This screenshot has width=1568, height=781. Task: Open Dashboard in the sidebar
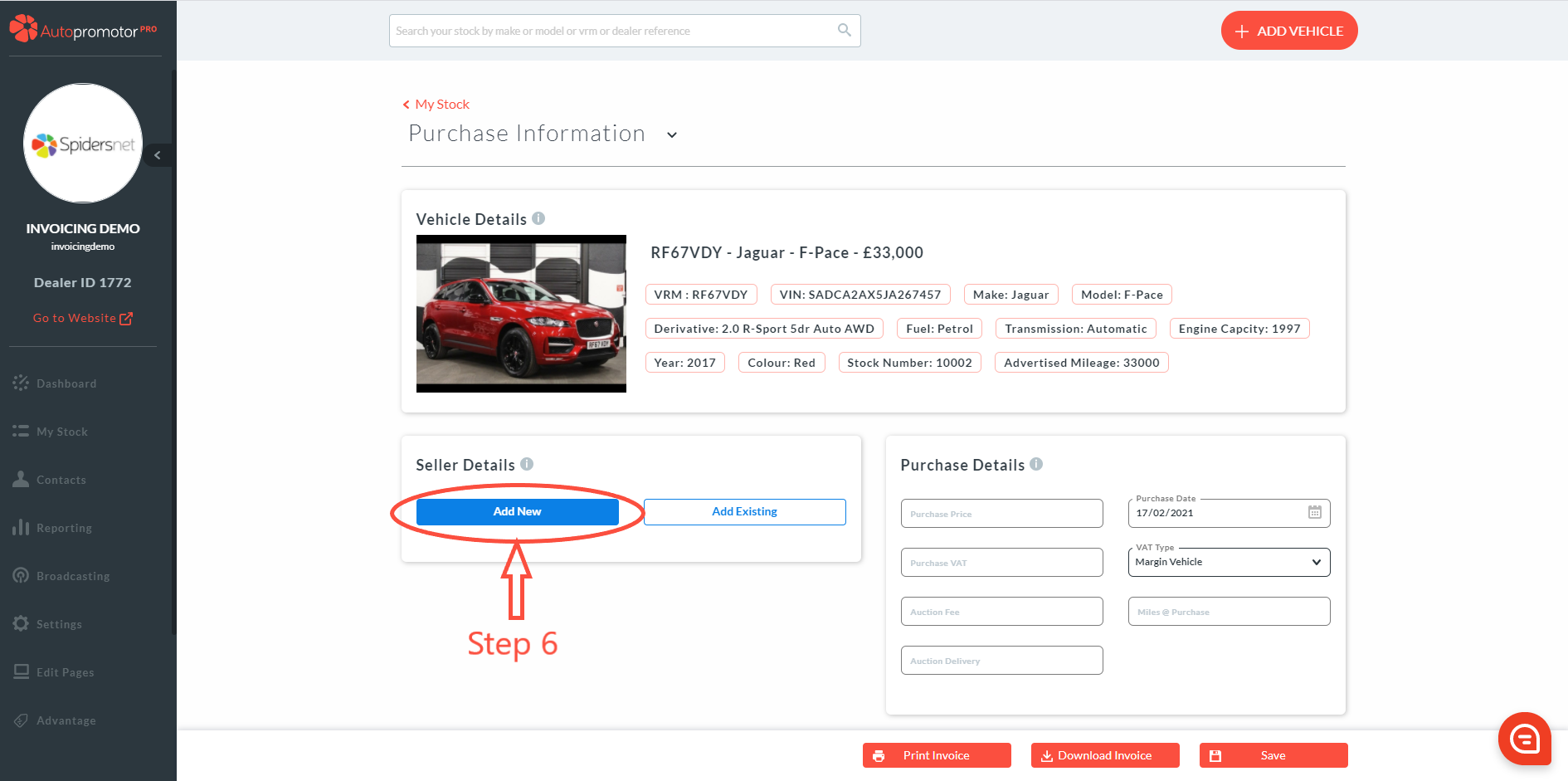click(x=66, y=383)
